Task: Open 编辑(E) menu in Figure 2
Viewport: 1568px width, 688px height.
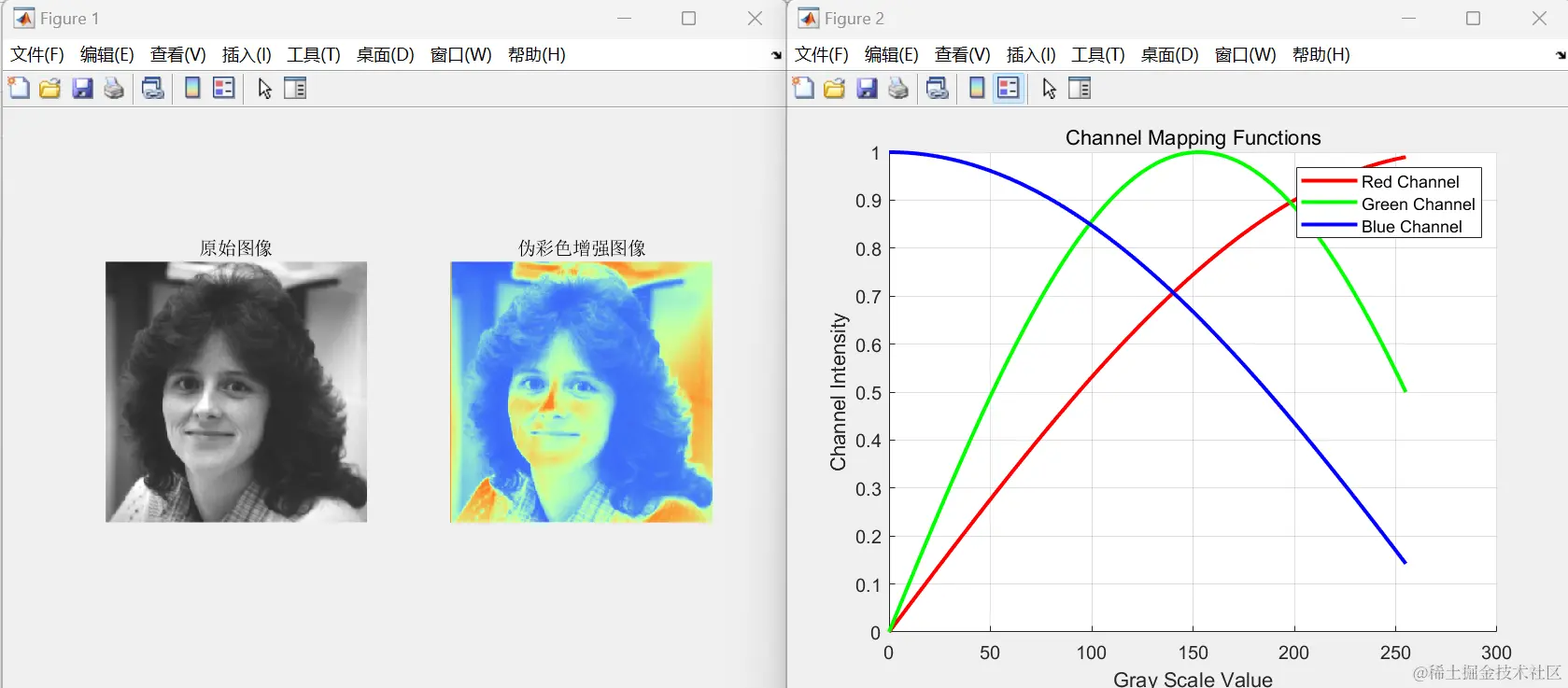Action: (892, 55)
